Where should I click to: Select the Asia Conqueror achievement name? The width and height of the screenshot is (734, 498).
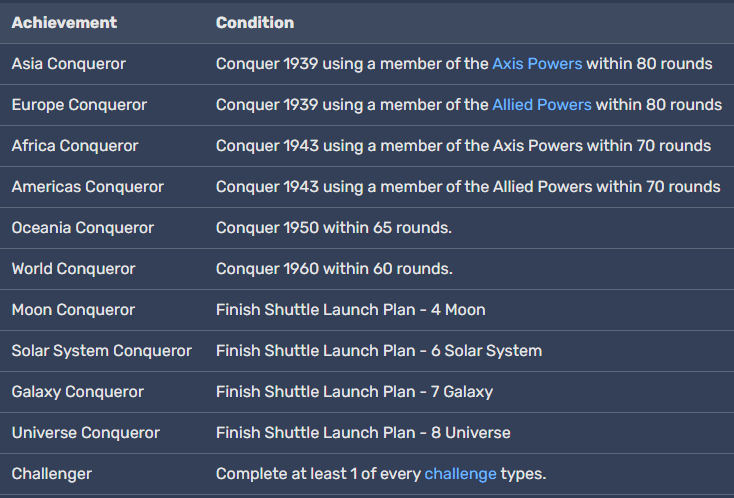69,64
